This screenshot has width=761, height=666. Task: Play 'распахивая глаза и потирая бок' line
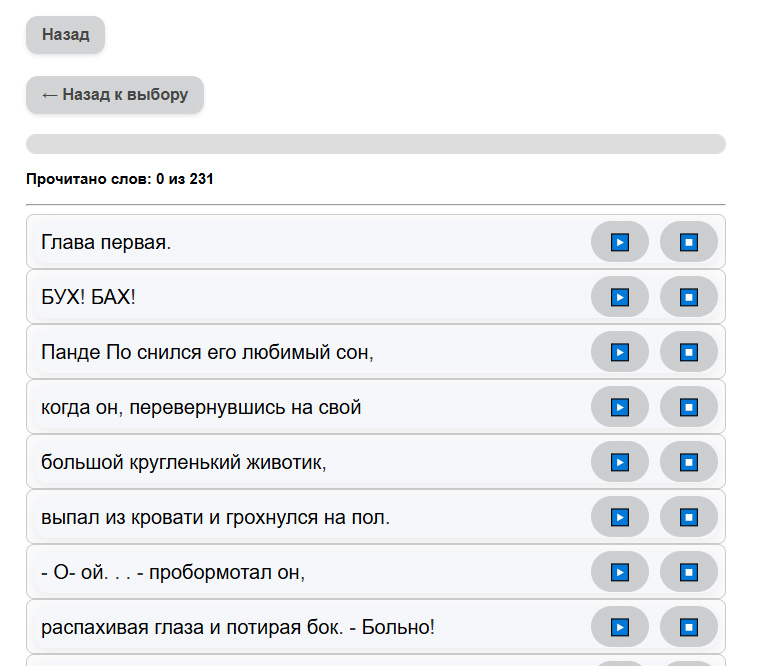tap(620, 627)
